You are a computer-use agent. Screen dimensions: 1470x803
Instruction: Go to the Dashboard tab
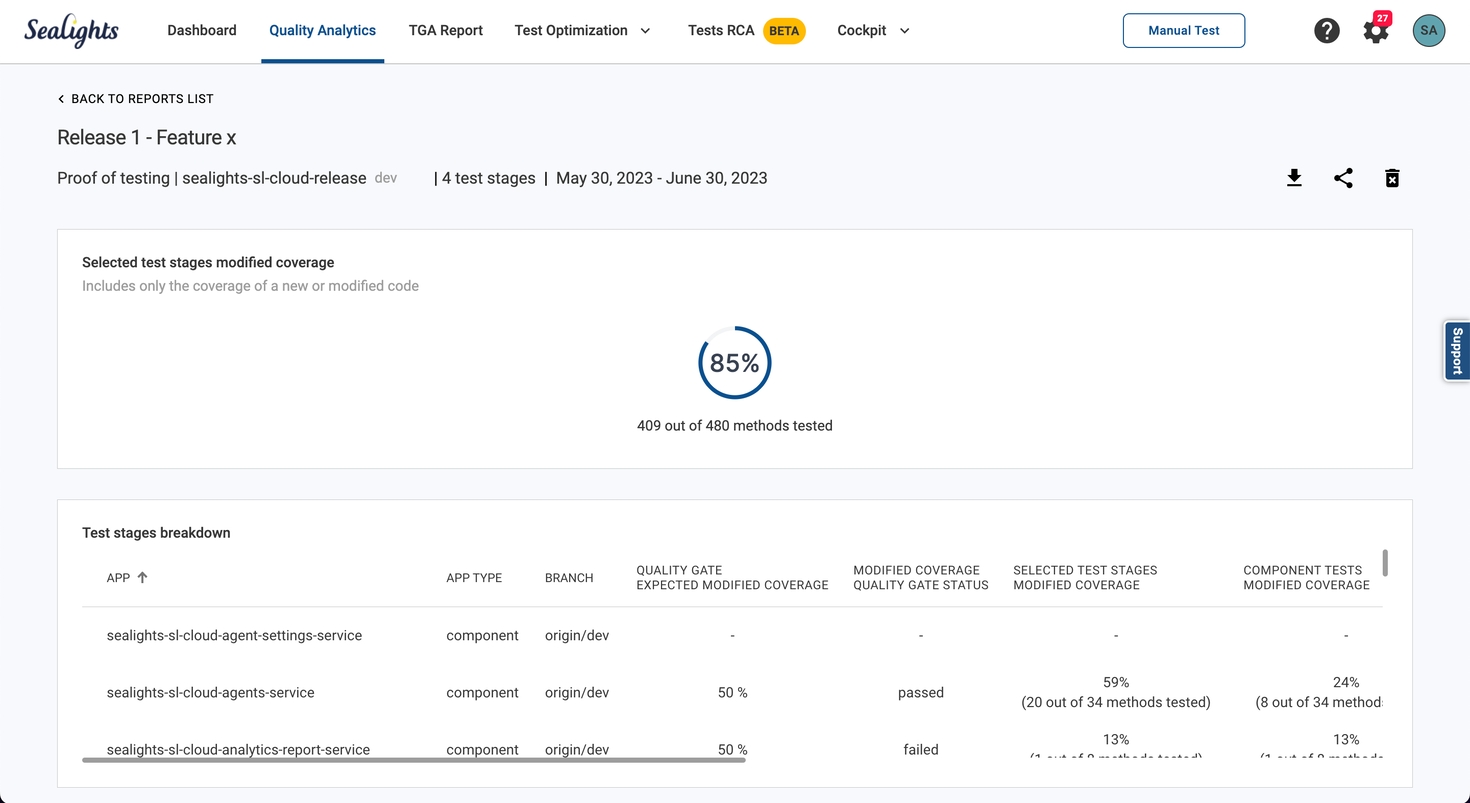pyautogui.click(x=202, y=31)
